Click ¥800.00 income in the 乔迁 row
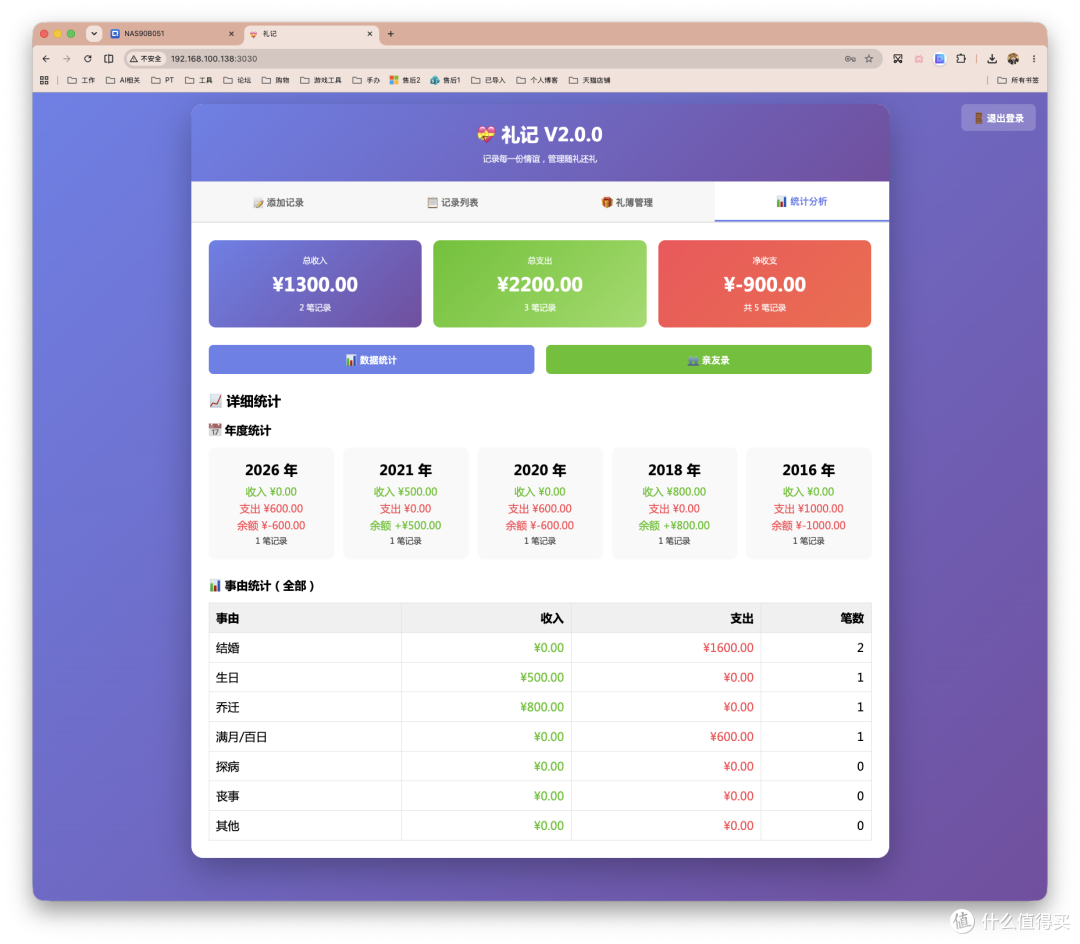This screenshot has width=1080, height=944. click(542, 707)
